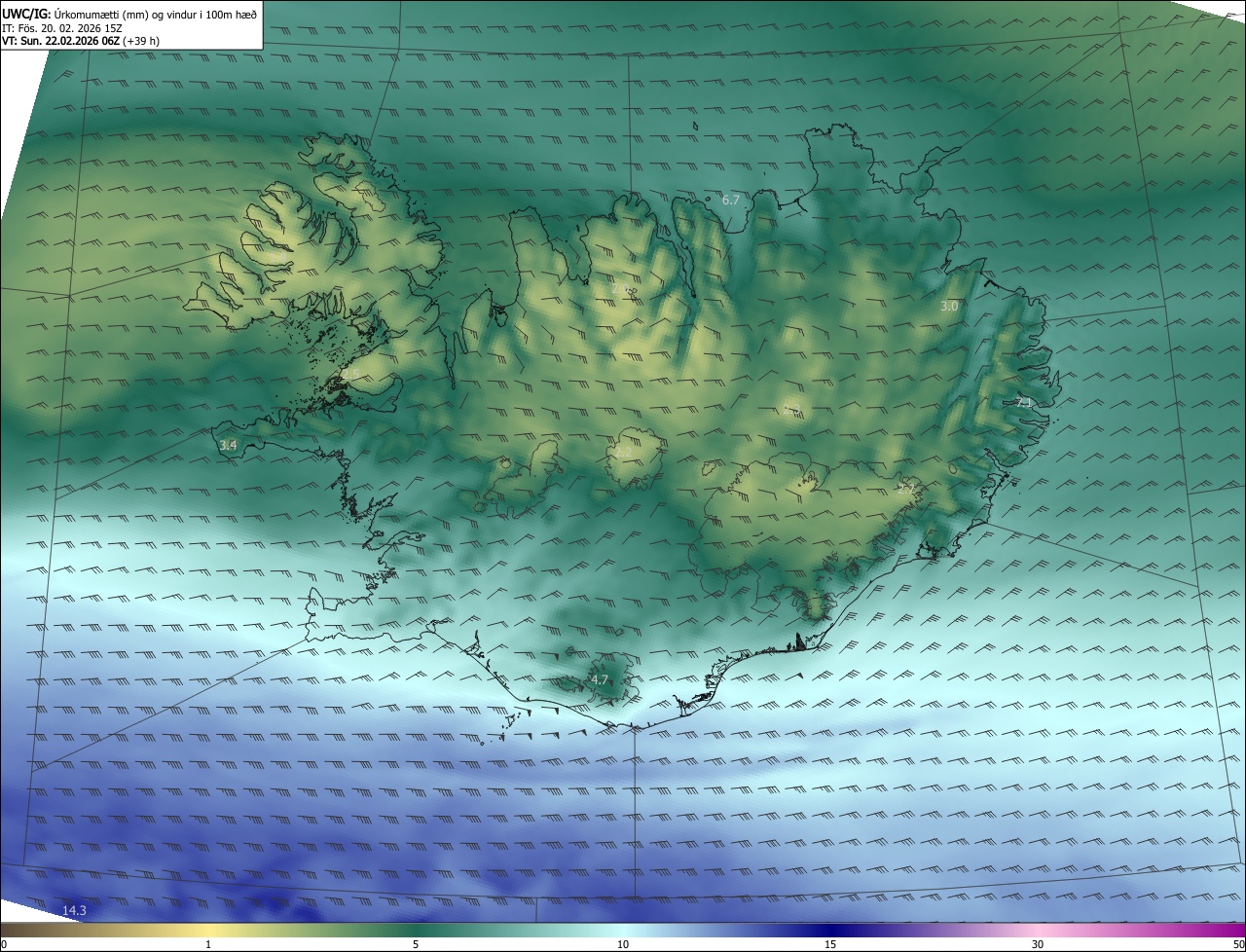Screen dimensions: 1246x952
Task: Click the 15 tick label on the colour scale
Action: 830,944
